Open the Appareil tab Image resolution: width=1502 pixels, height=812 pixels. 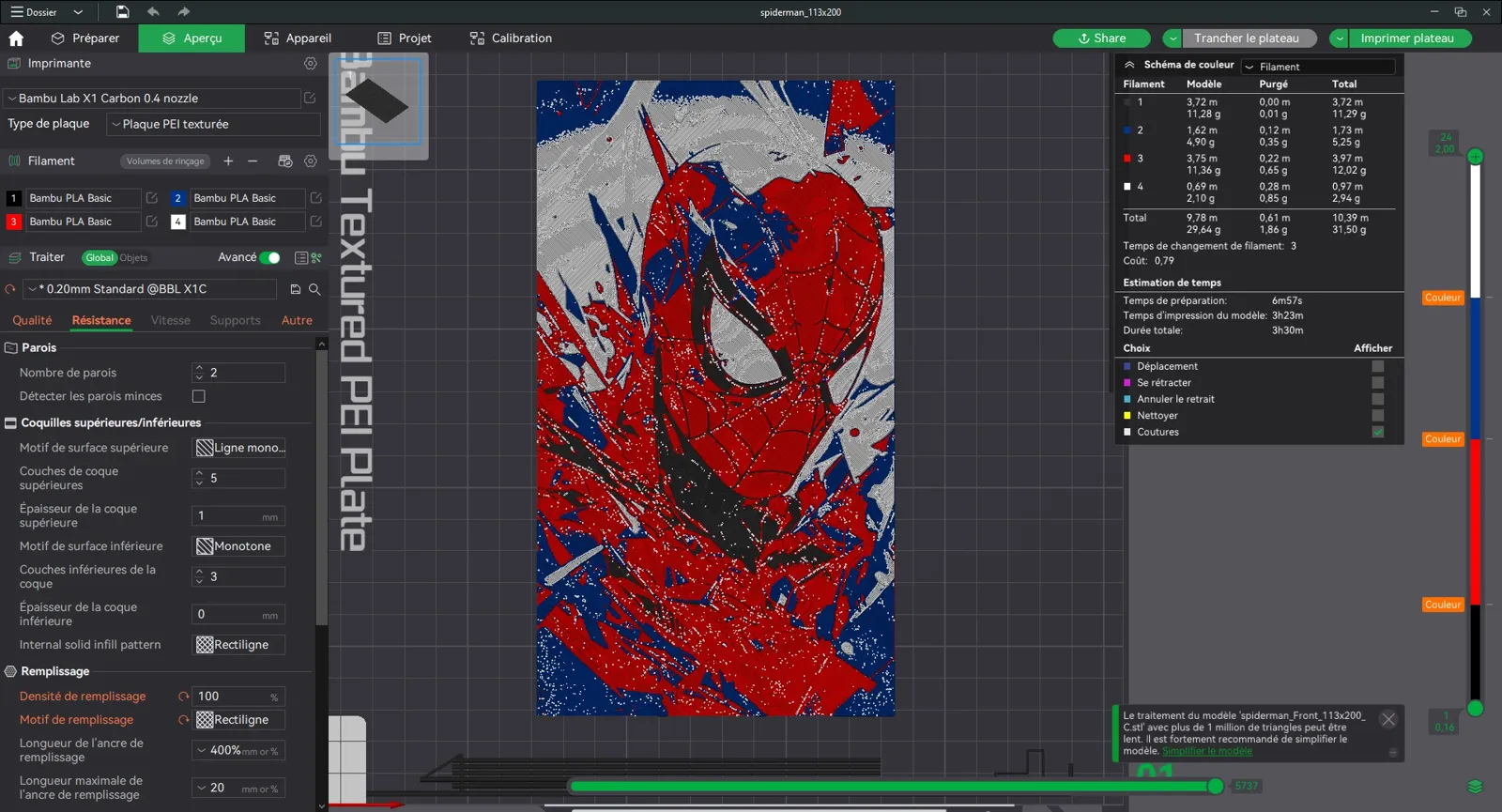click(x=298, y=38)
